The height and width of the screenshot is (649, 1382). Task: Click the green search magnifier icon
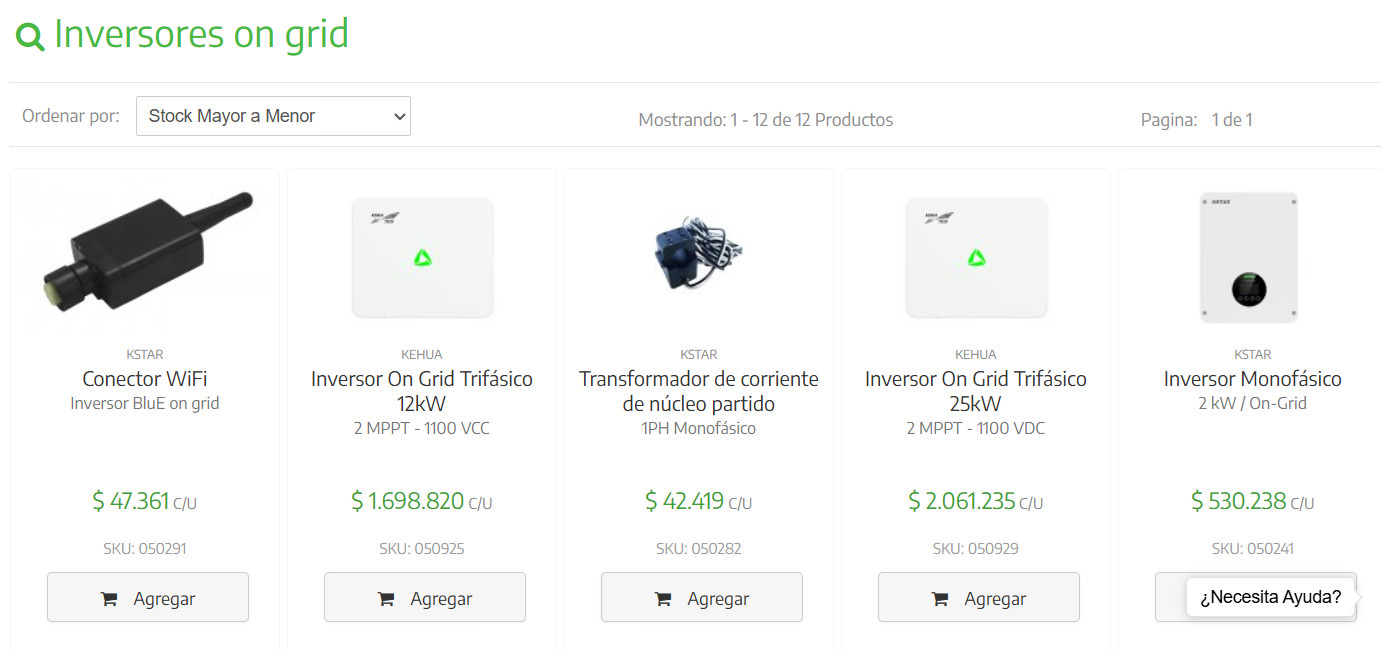pos(30,37)
